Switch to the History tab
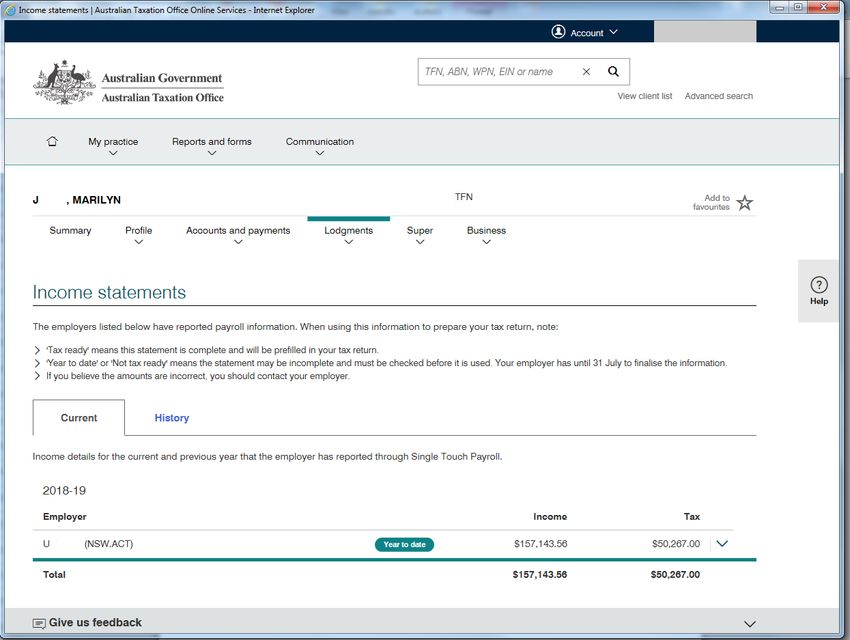Screen dimensions: 850x640 pyautogui.click(x=172, y=418)
